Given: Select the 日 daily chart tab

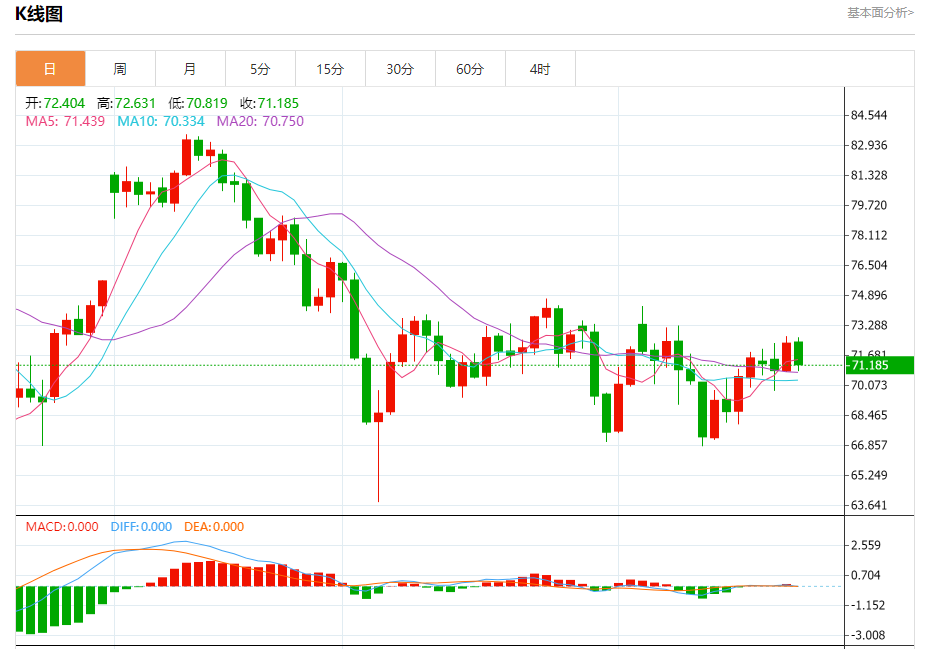Looking at the screenshot, I should (x=50, y=69).
